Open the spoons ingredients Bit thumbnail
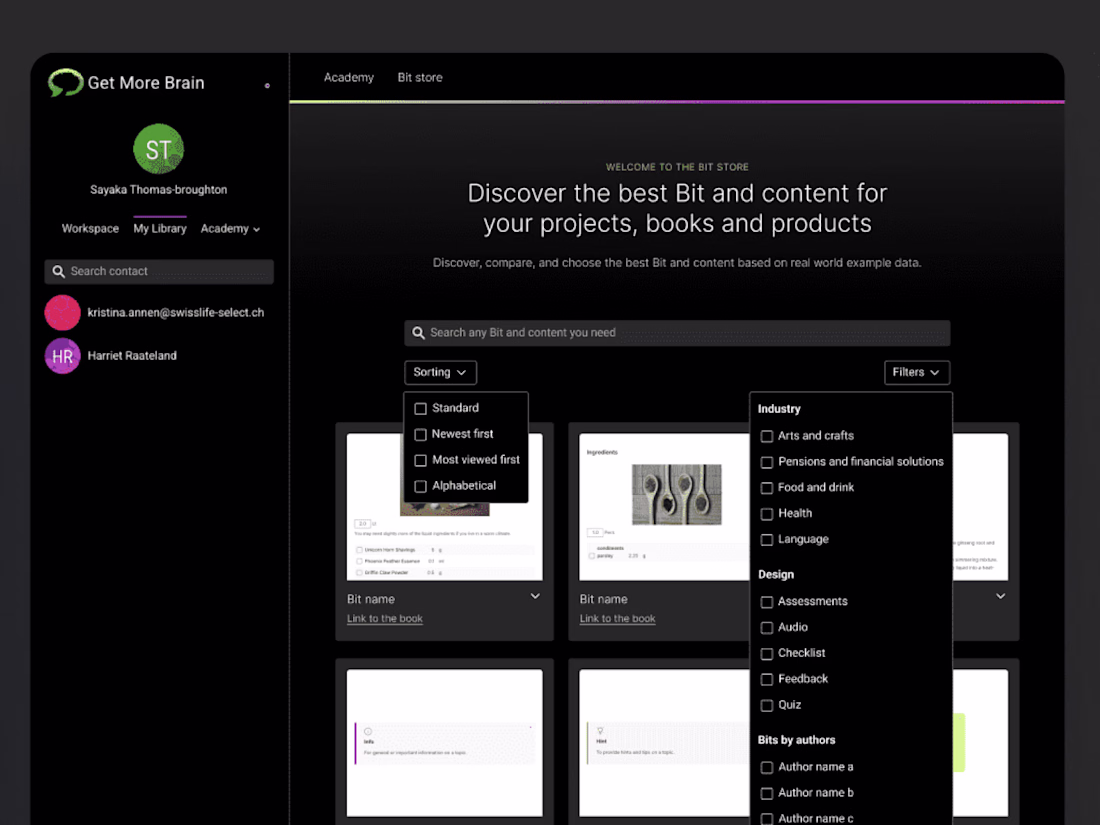Screen dimensions: 1100x825 point(664,507)
